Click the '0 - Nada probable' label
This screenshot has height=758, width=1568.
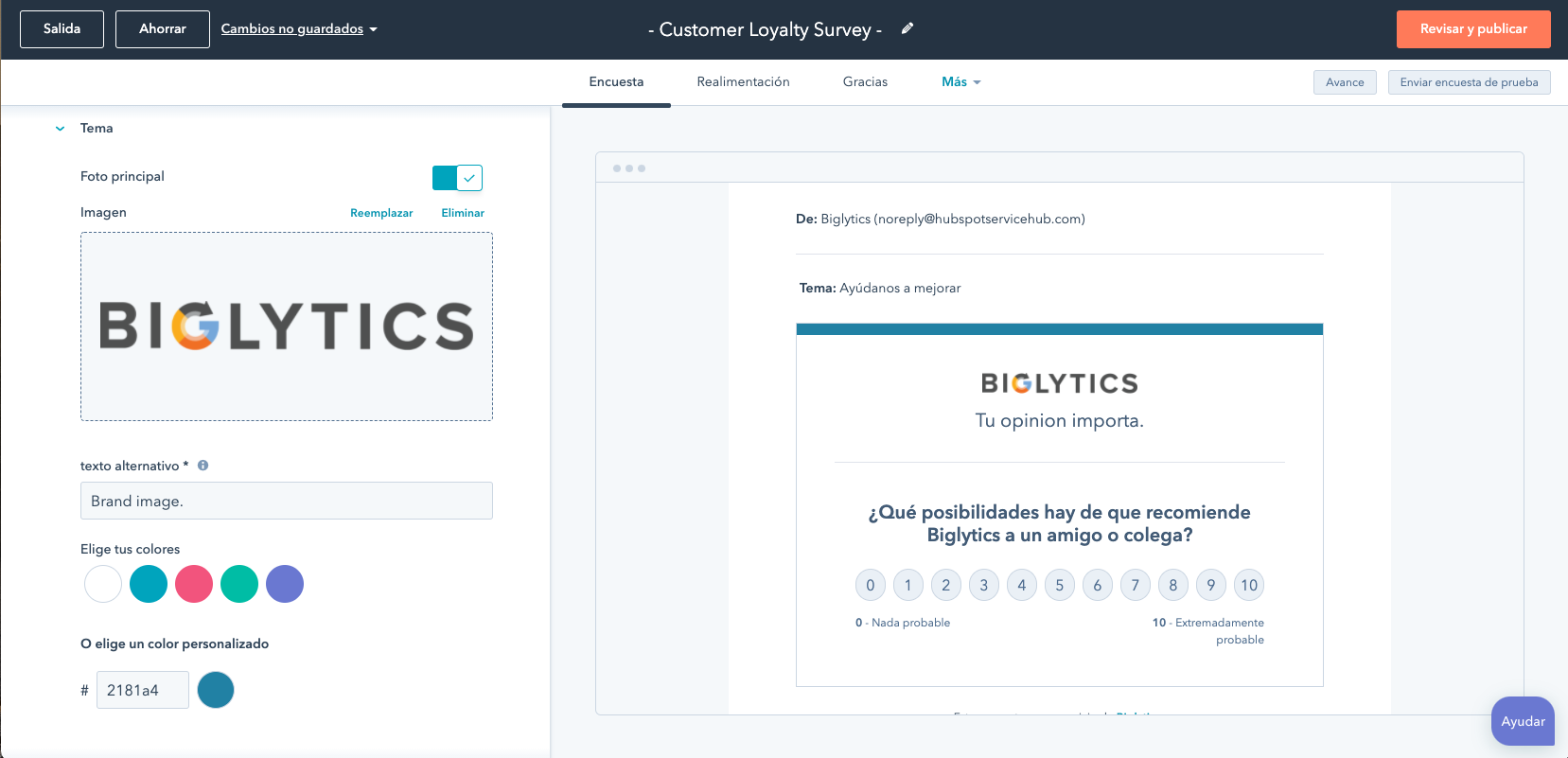click(903, 623)
